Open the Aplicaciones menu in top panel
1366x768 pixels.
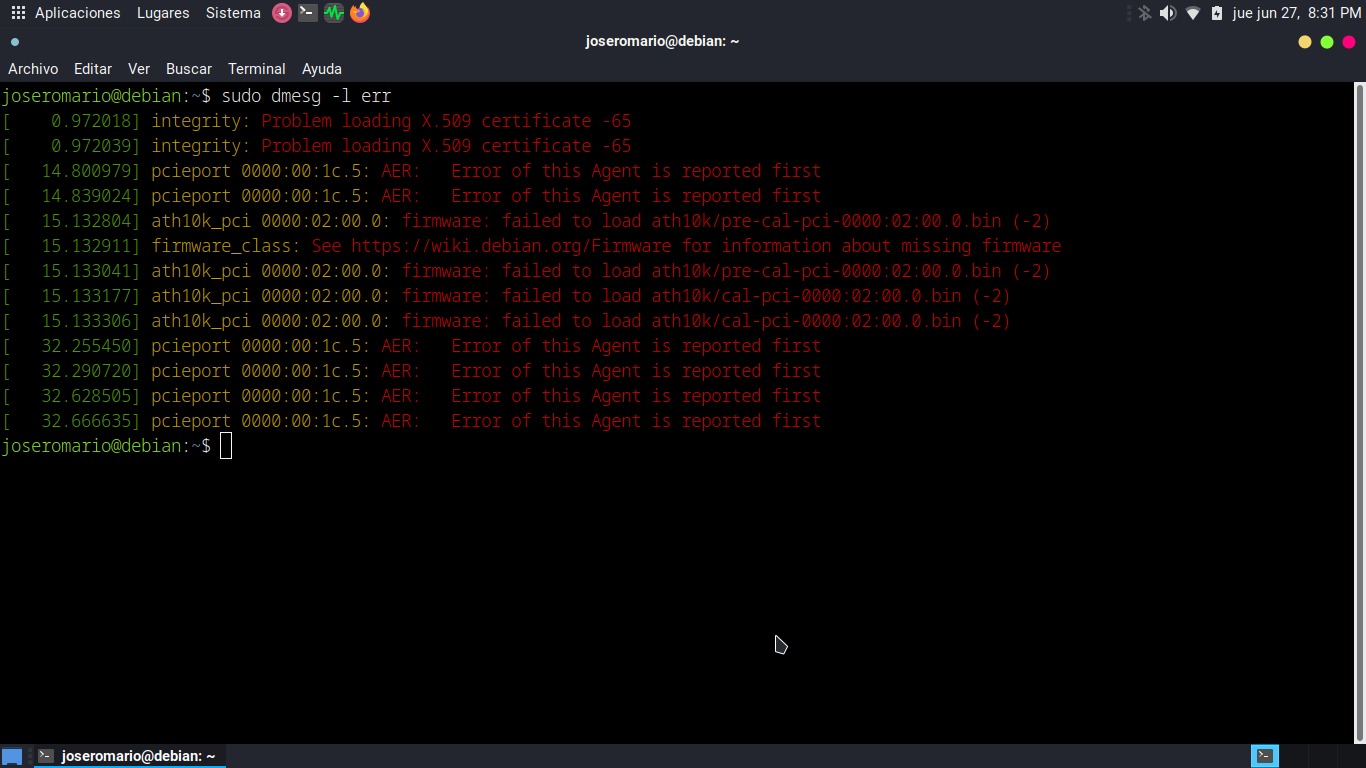77,13
